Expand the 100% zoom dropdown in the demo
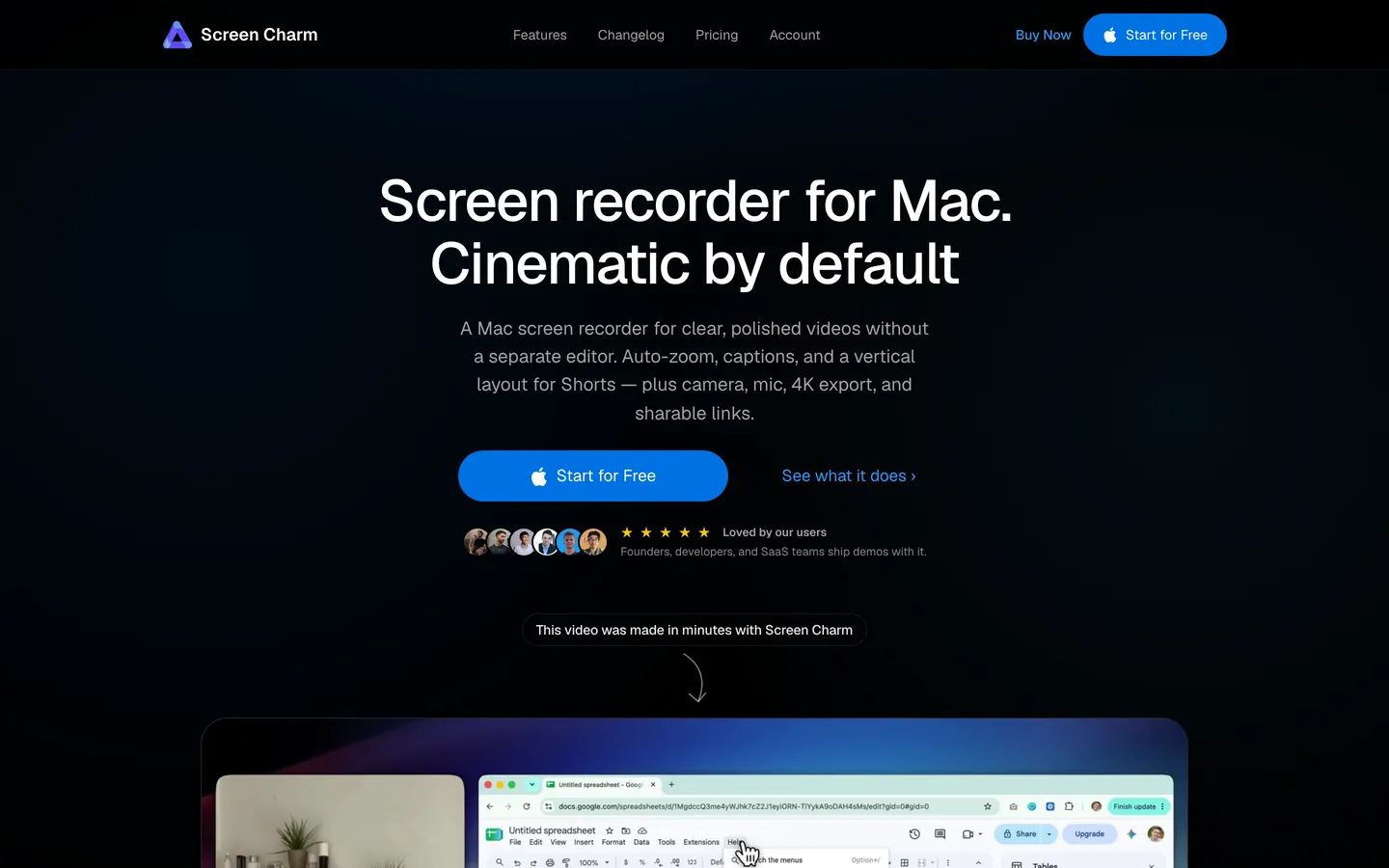 click(x=607, y=862)
